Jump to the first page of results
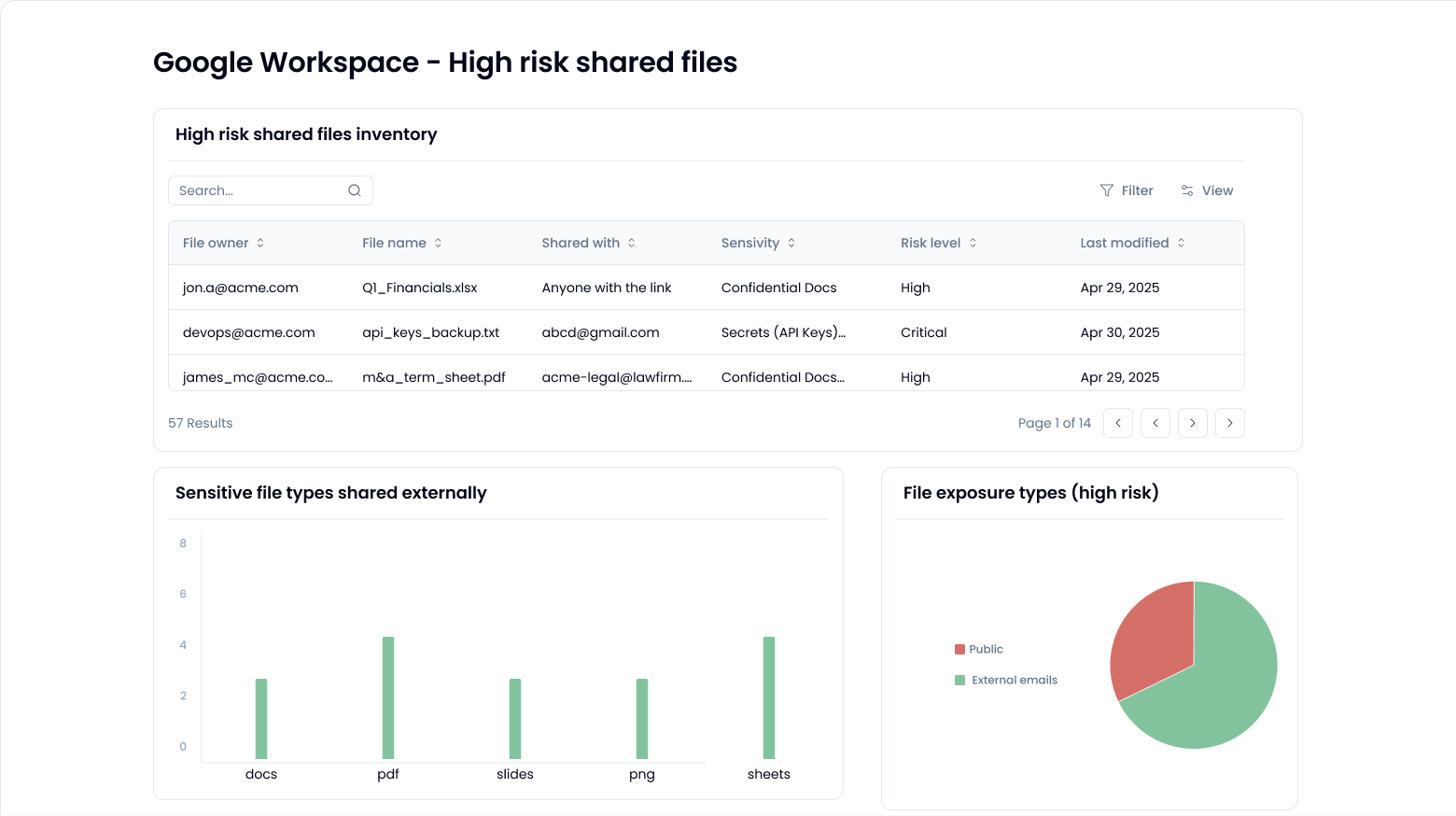Image resolution: width=1456 pixels, height=816 pixels. 1118,423
